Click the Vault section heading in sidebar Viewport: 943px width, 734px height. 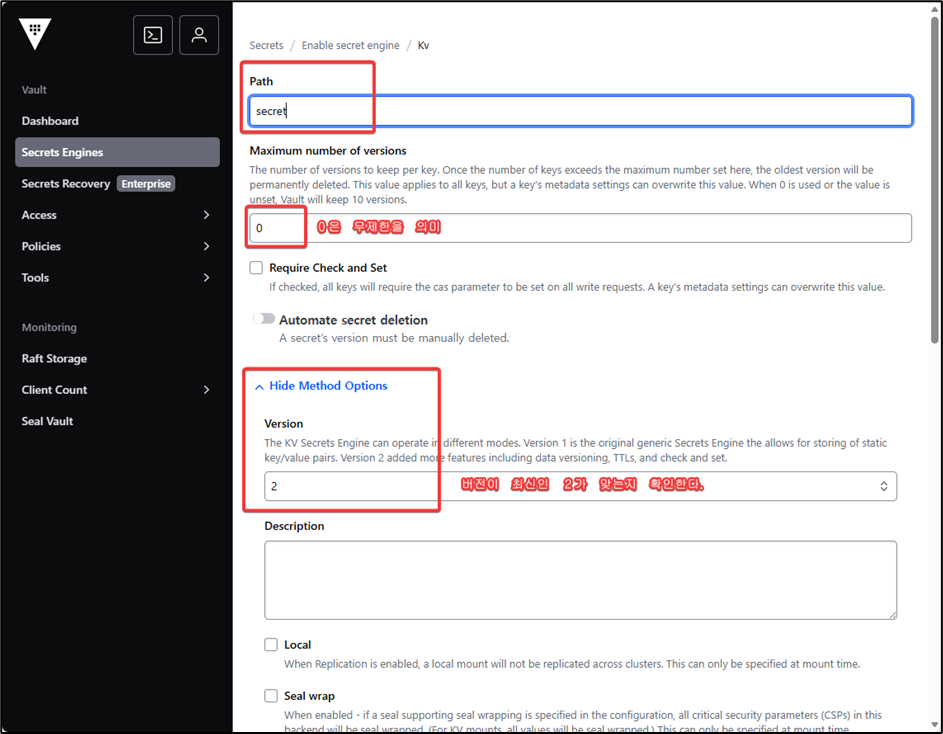tap(34, 90)
